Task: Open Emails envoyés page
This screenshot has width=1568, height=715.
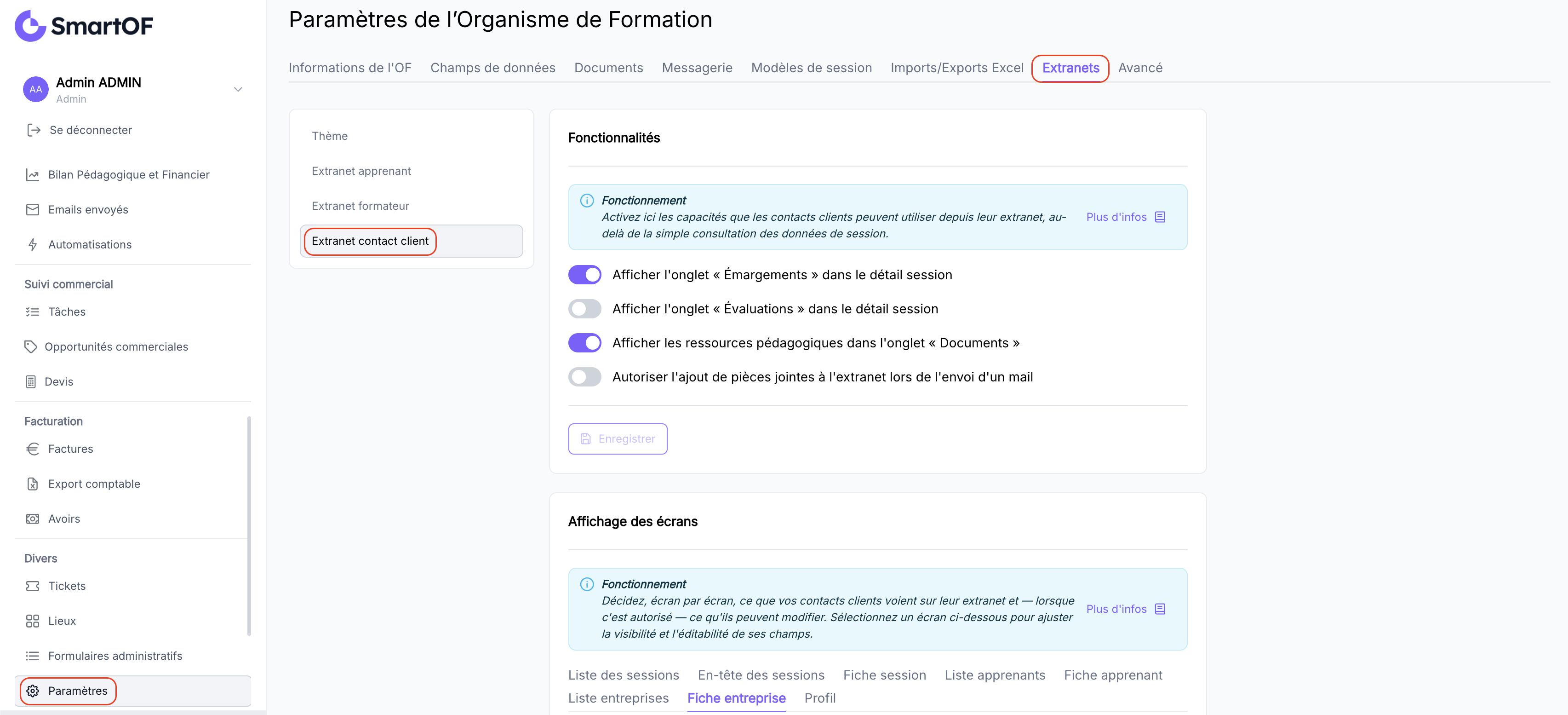Action: [x=88, y=209]
